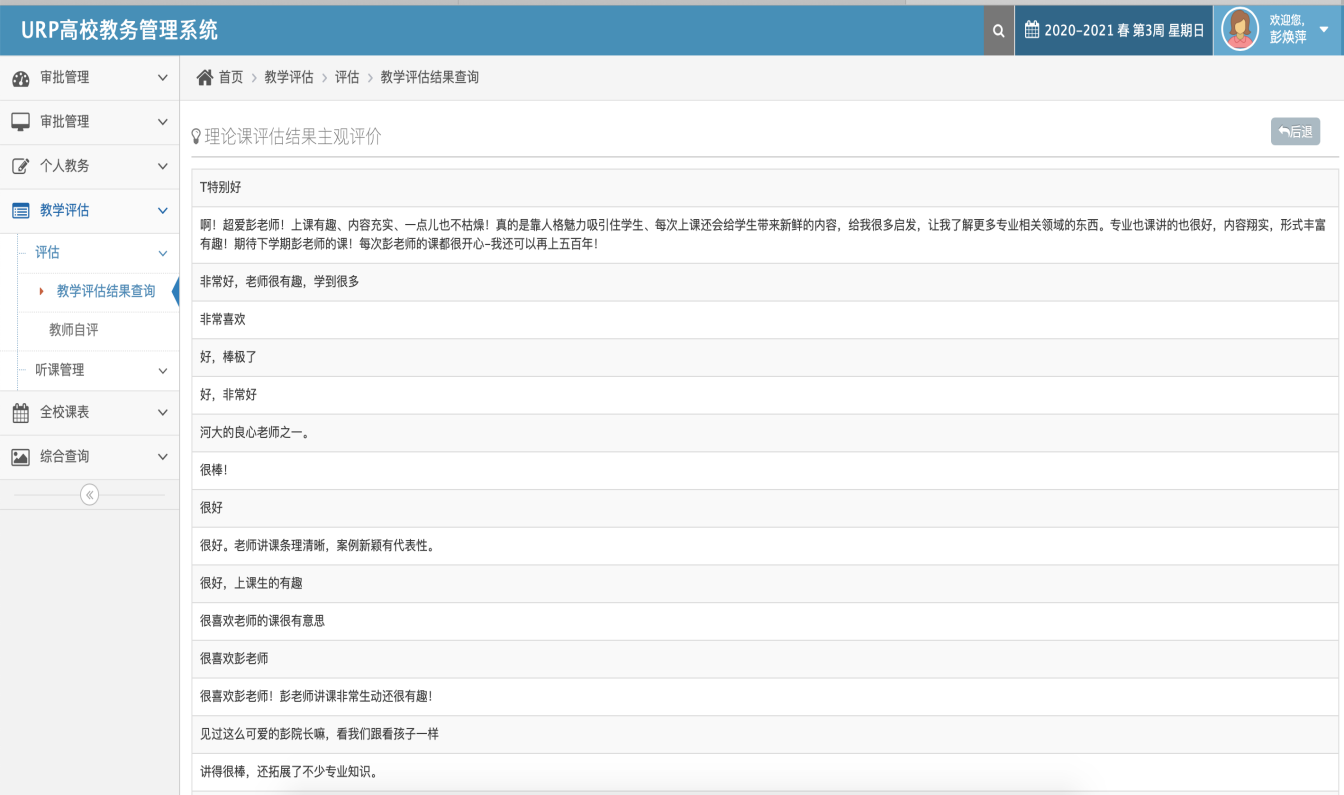
Task: Click the calendar icon beside 2020-2021 semester
Action: pyautogui.click(x=1032, y=31)
